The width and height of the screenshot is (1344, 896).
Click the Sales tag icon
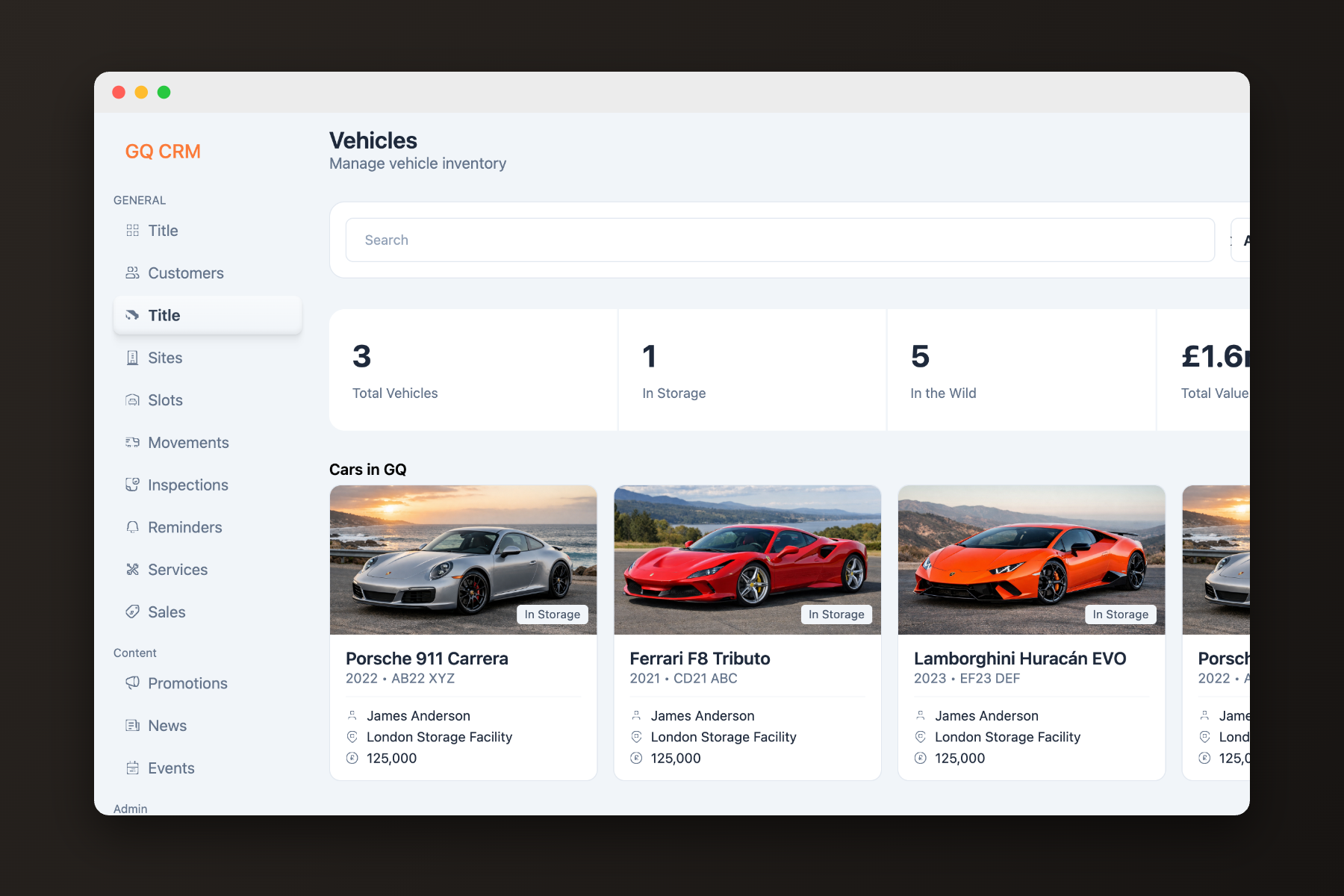(x=132, y=612)
